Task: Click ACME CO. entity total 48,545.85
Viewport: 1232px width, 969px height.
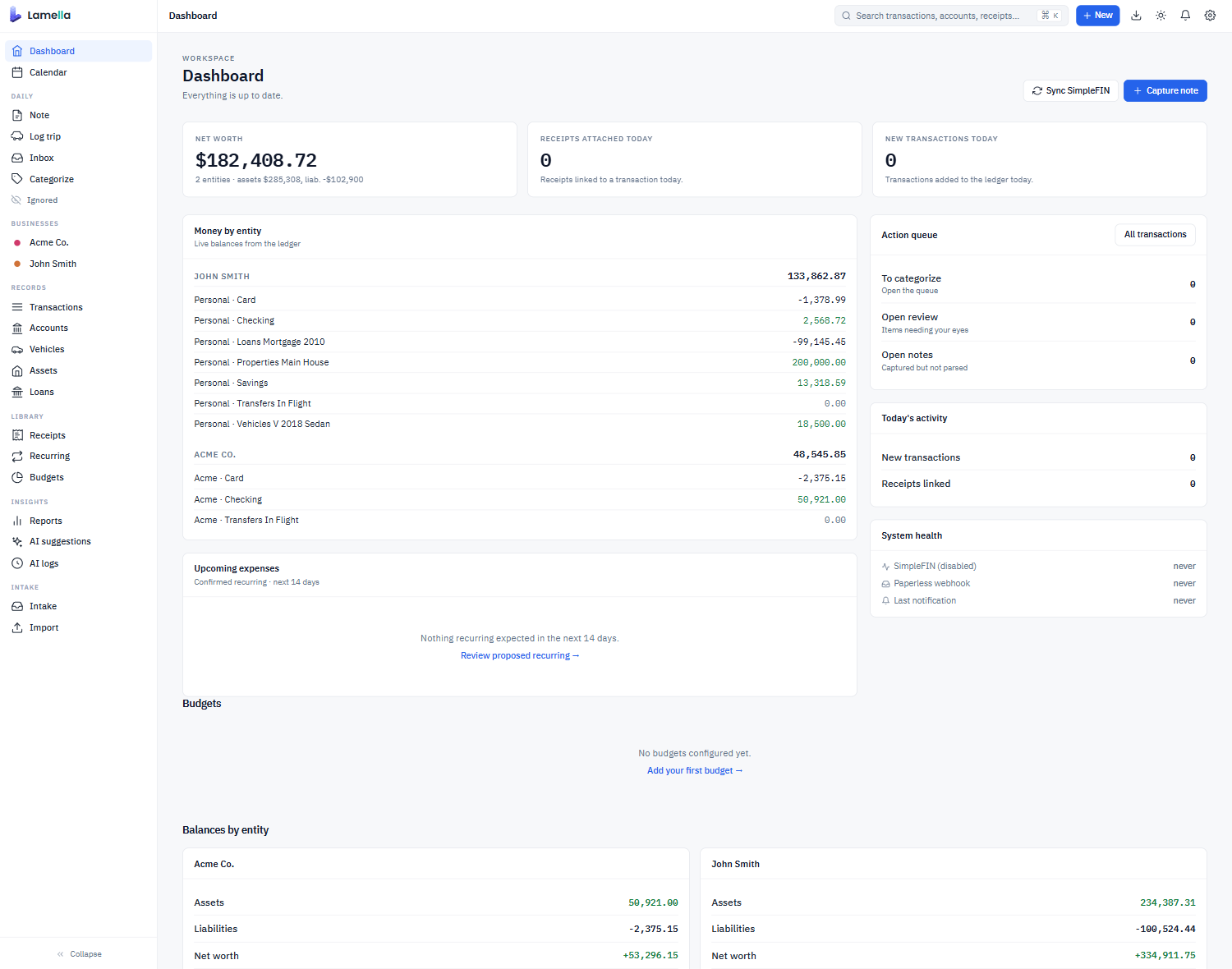Action: [819, 454]
